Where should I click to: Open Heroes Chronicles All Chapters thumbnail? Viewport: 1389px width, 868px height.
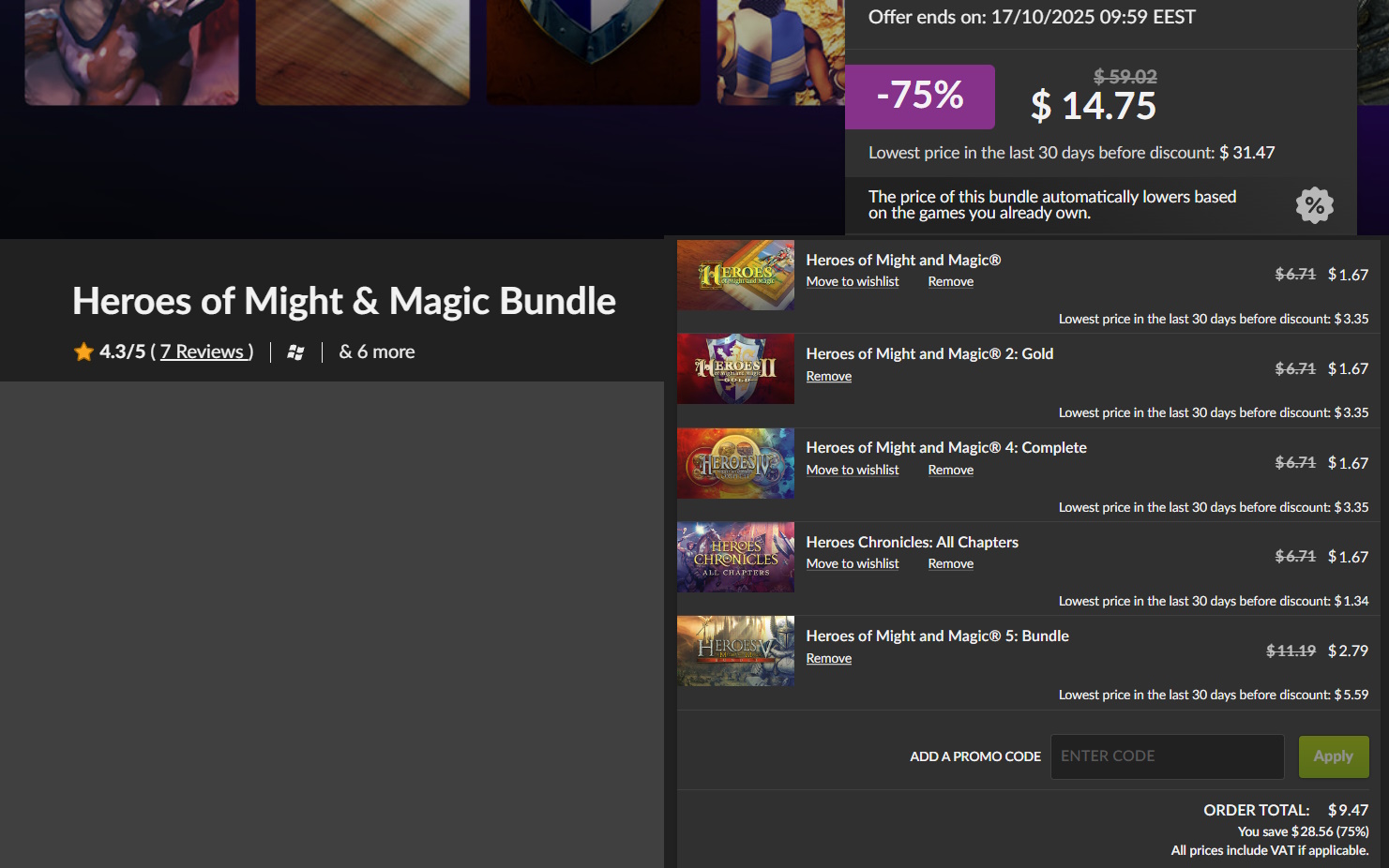pos(735,557)
